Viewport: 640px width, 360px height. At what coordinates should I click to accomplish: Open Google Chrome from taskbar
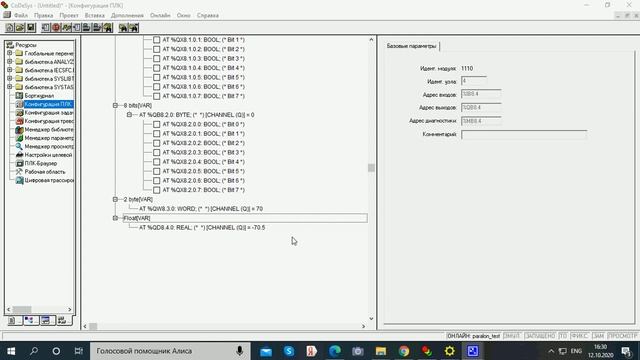(x=404, y=351)
